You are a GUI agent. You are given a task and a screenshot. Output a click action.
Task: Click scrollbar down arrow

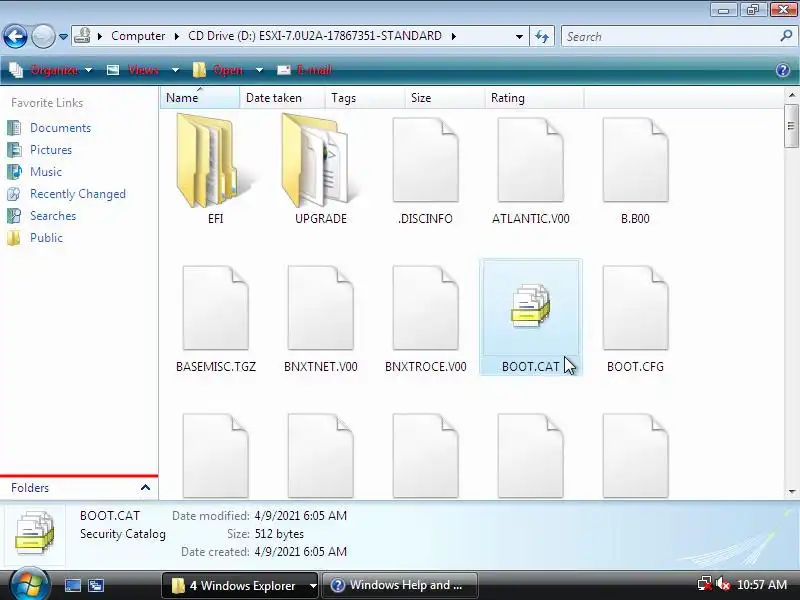click(x=792, y=492)
